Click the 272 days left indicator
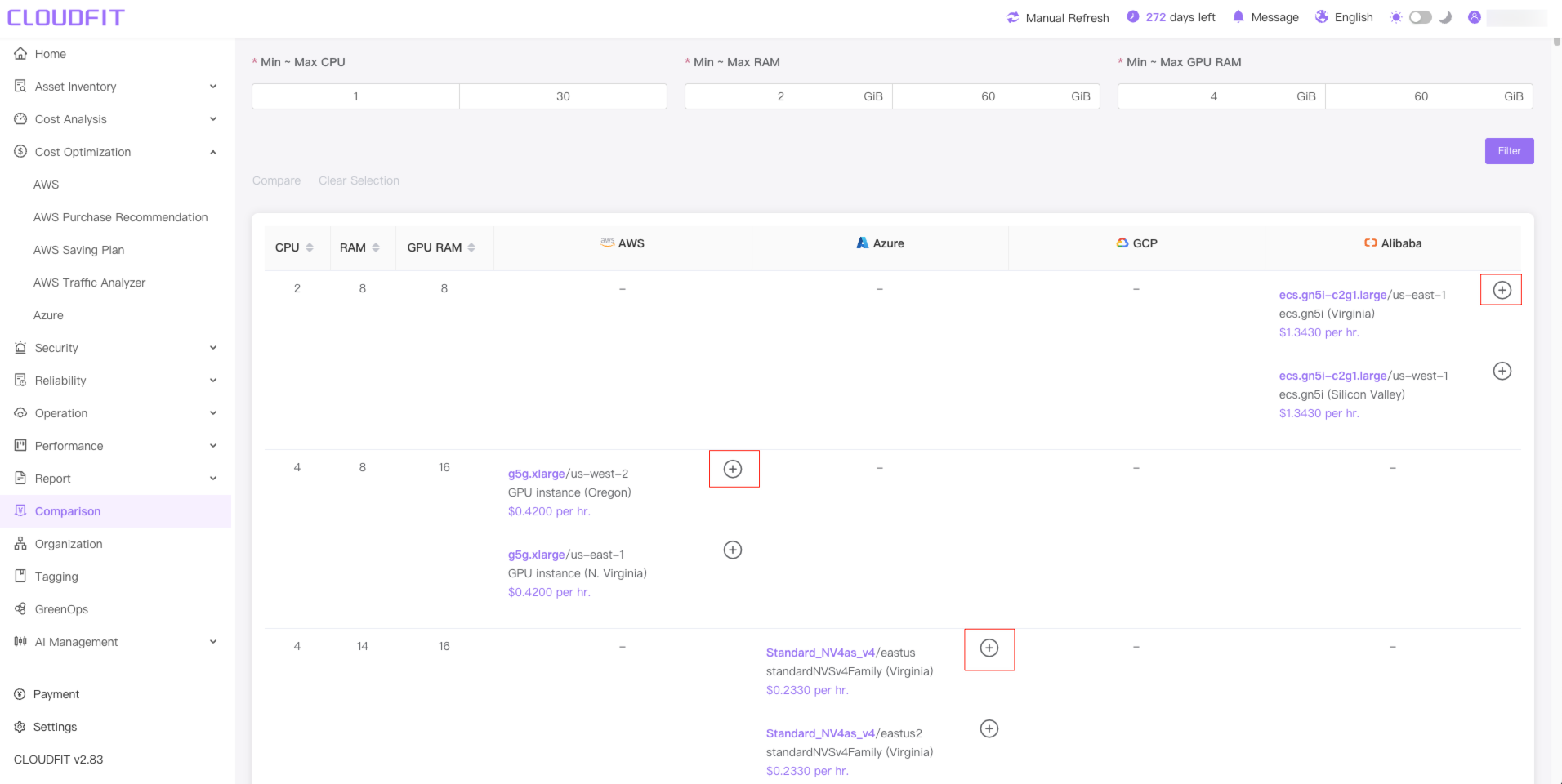 tap(1171, 17)
